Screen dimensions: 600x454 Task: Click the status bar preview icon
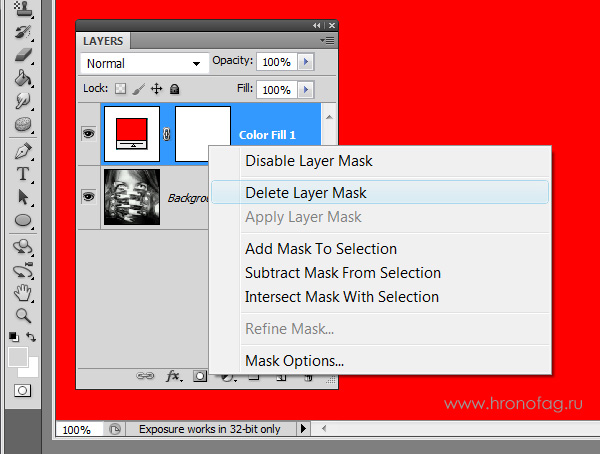click(114, 429)
